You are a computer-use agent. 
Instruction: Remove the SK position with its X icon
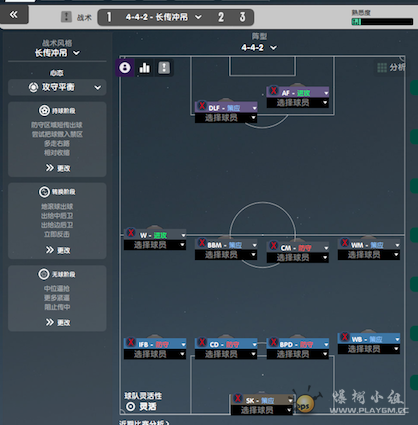point(238,398)
